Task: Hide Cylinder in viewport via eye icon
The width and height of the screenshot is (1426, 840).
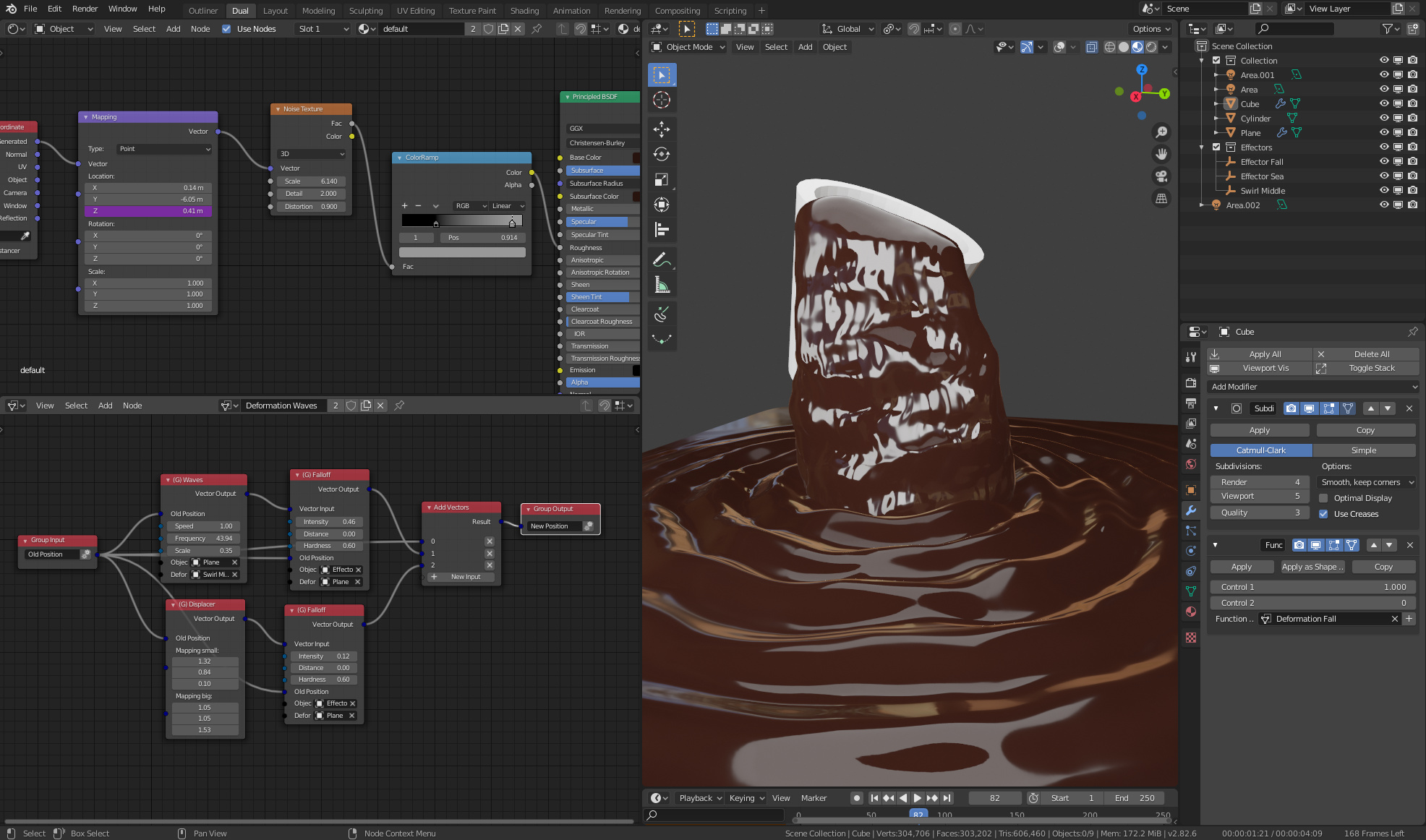Action: coord(1384,118)
